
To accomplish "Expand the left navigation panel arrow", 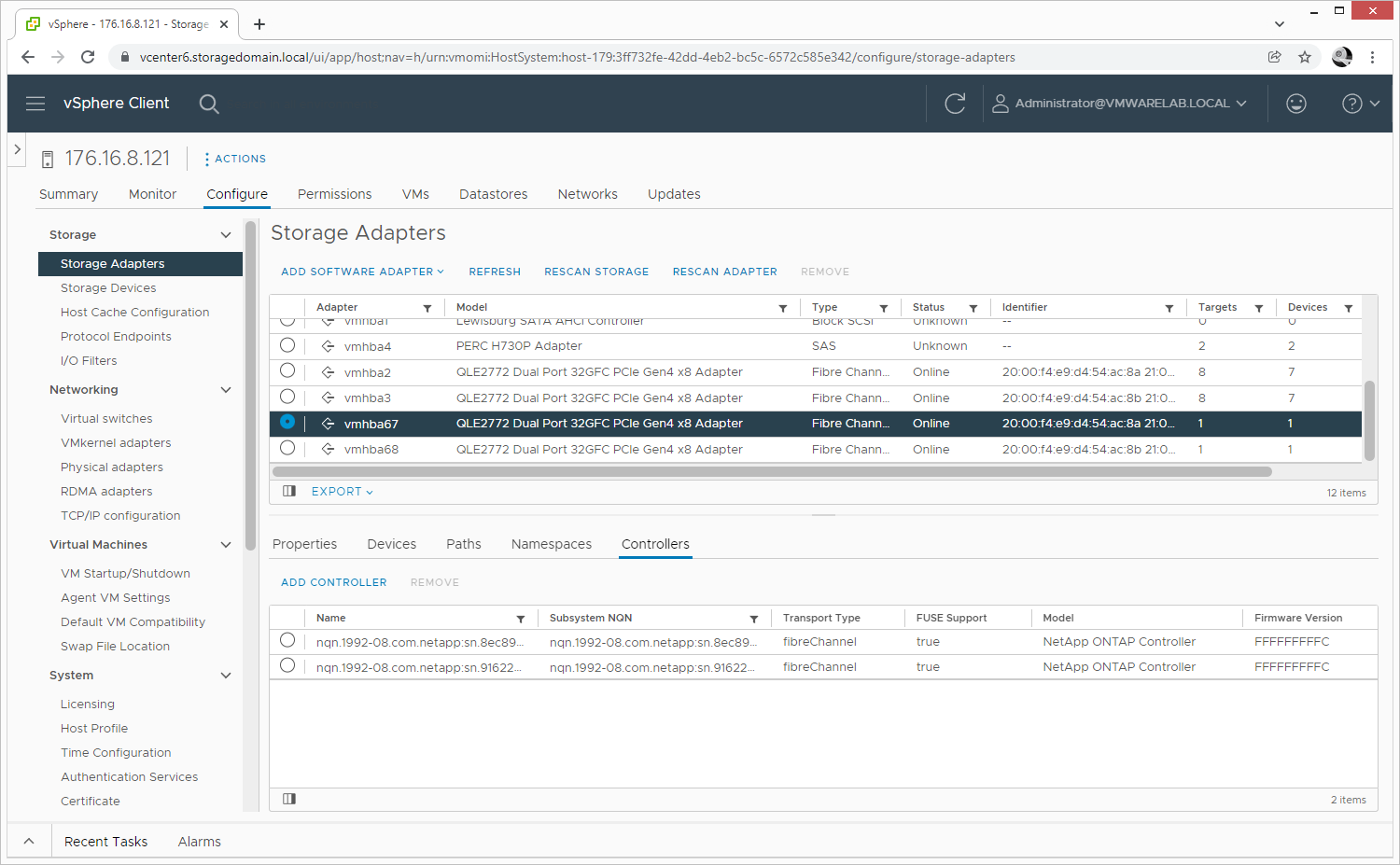I will 17,149.
